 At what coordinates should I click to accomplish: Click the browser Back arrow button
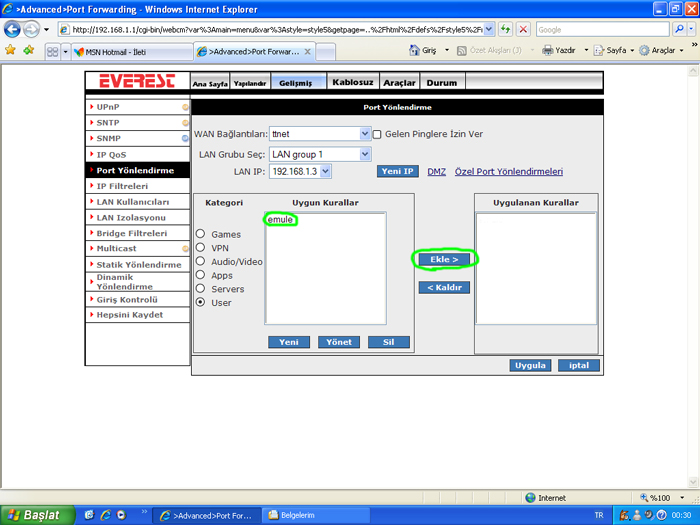pyautogui.click(x=12, y=29)
